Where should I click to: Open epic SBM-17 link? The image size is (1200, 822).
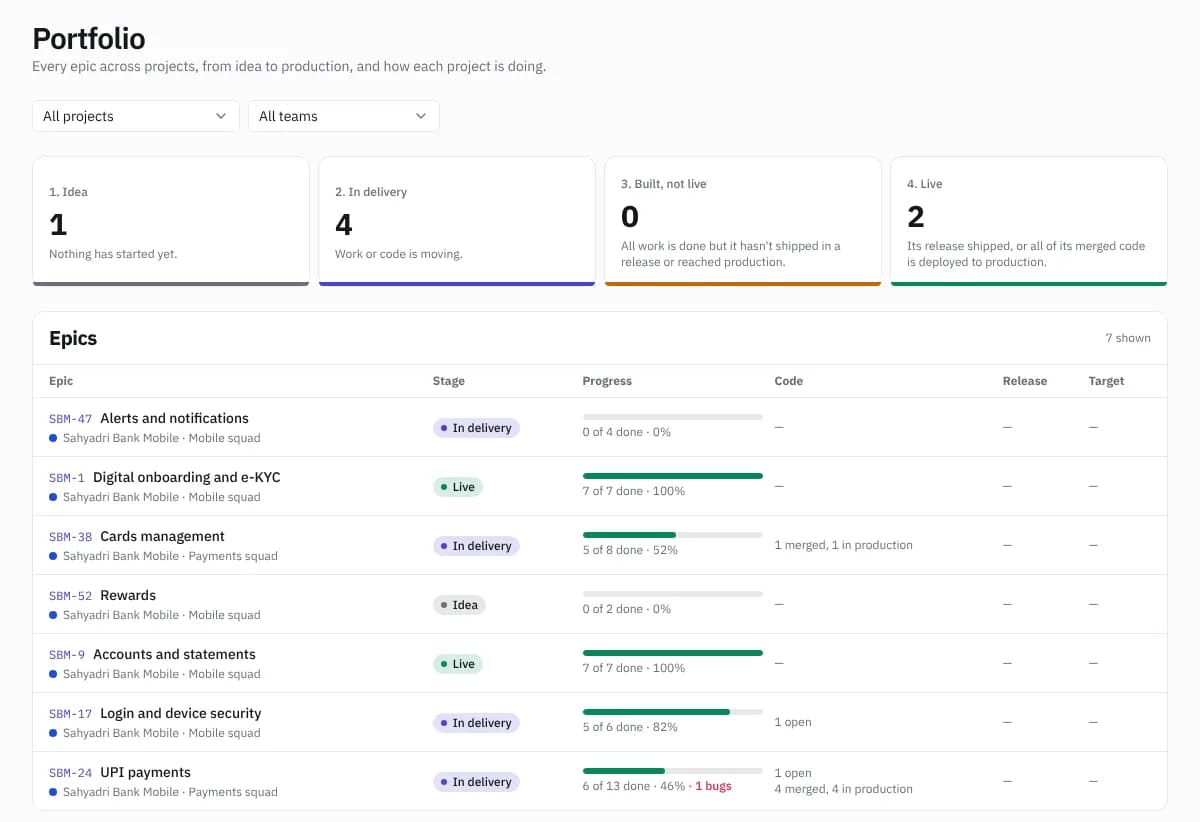(x=70, y=714)
